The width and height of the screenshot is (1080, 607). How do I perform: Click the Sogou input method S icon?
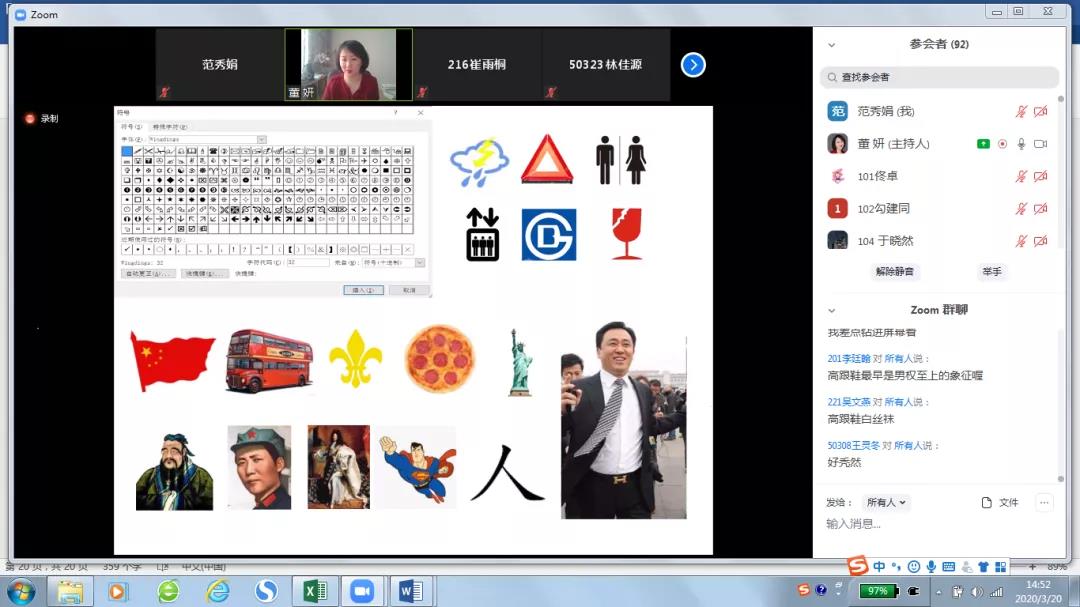(x=857, y=567)
